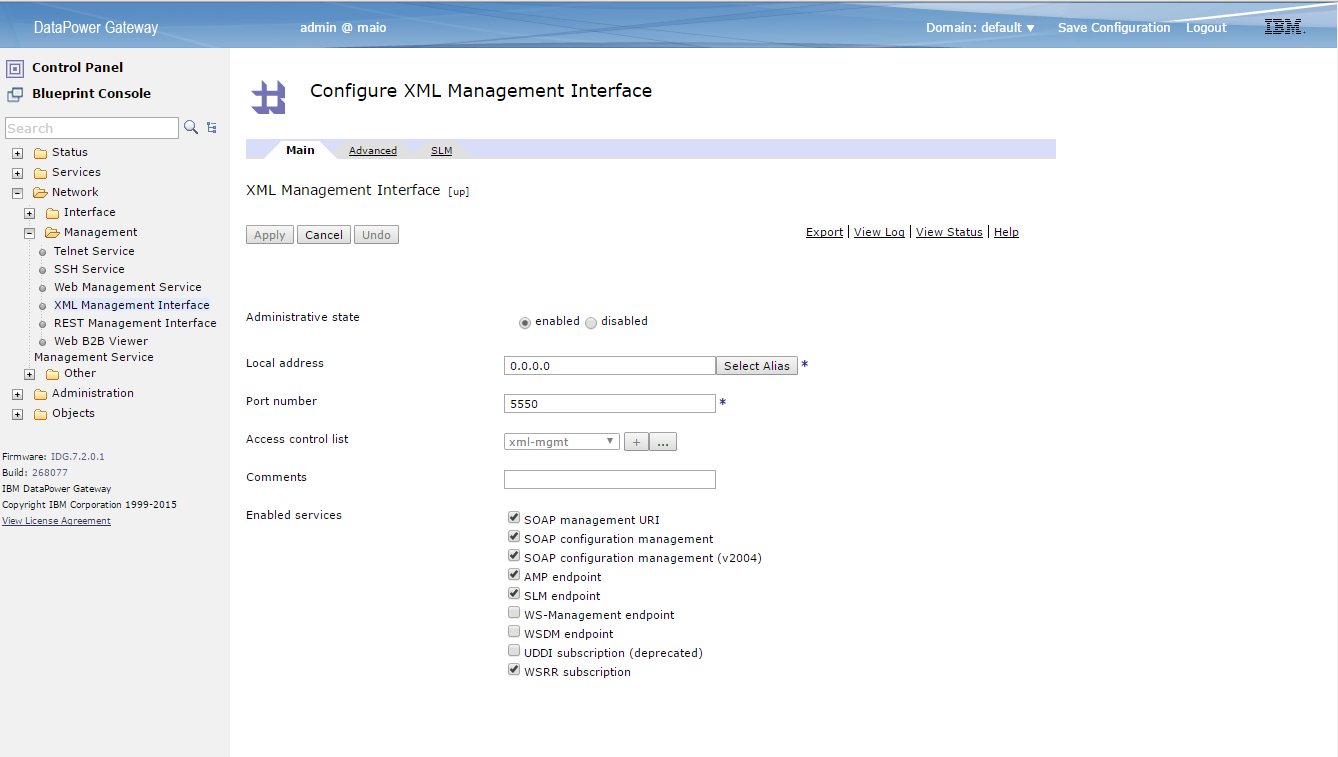1338x757 pixels.
Task: Click the Objects folder icon
Action: (40, 414)
